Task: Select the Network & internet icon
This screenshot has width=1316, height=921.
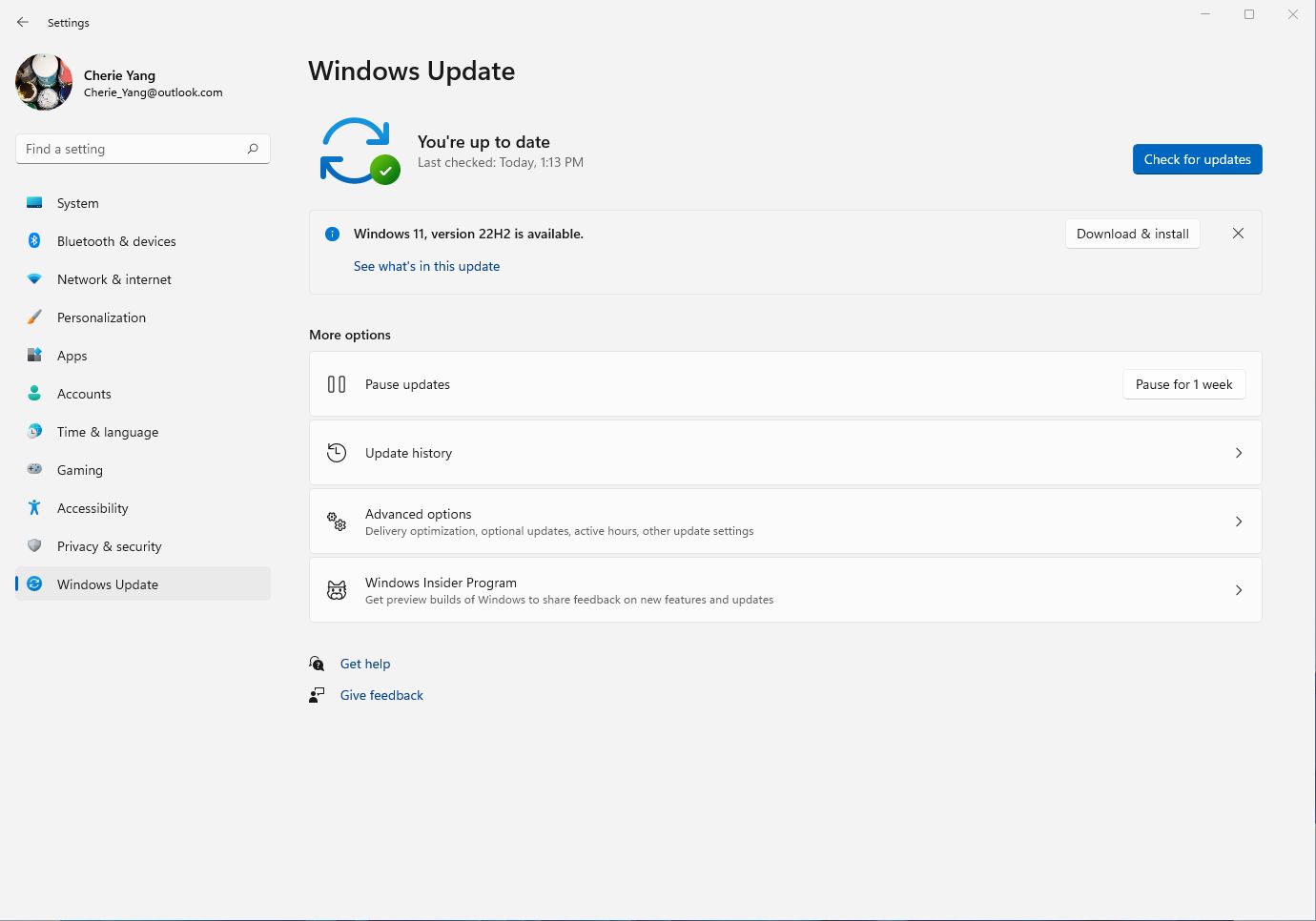Action: point(34,279)
